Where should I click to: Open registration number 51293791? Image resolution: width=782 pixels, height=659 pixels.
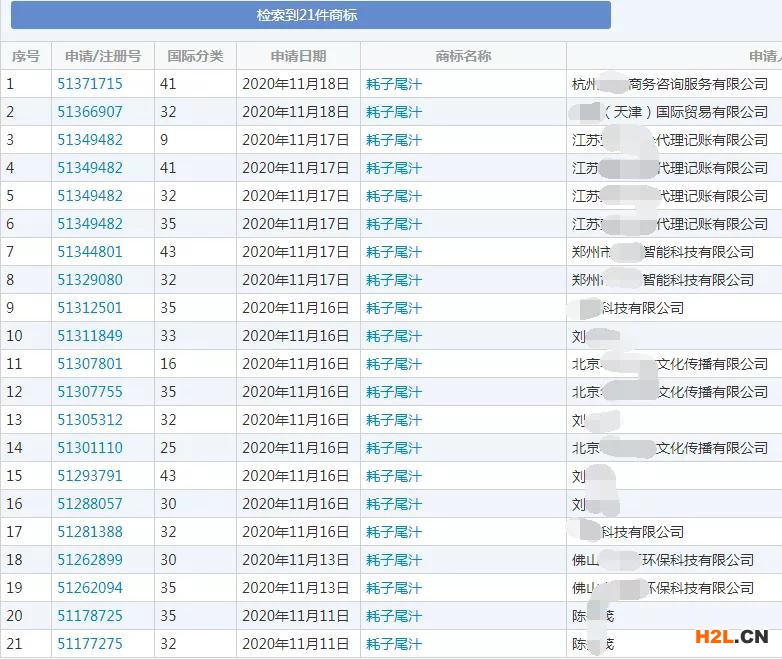[90, 475]
